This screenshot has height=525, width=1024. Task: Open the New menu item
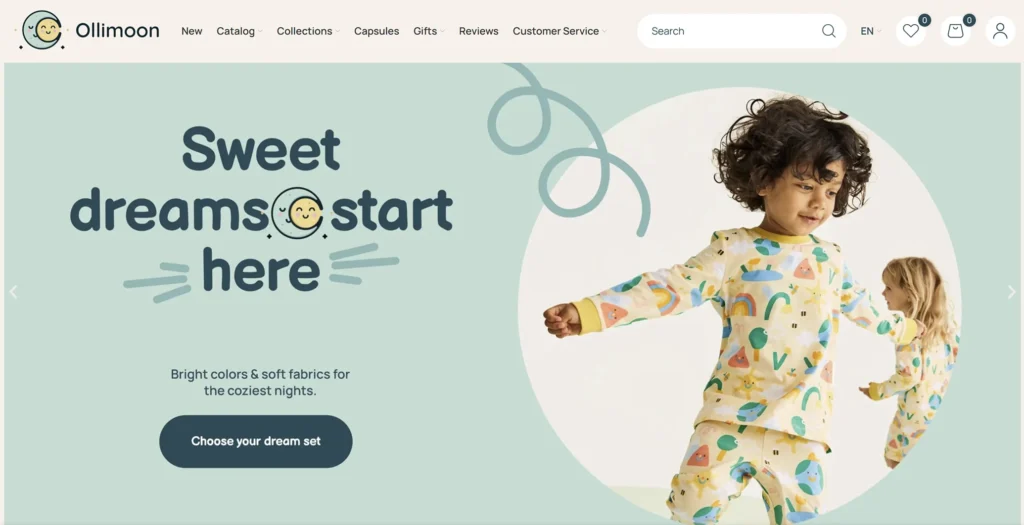click(x=191, y=31)
